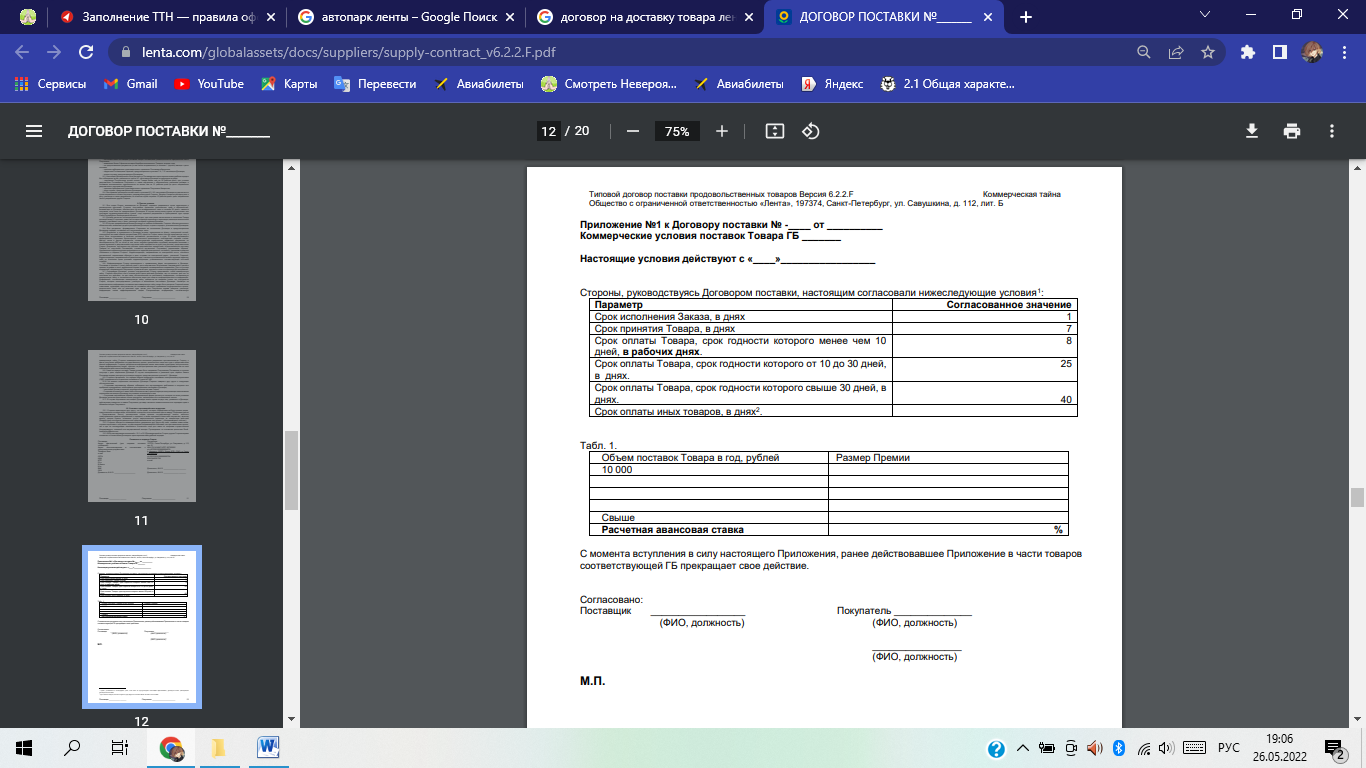Show hidden system tray icons
This screenshot has width=1366, height=768.
point(1022,748)
